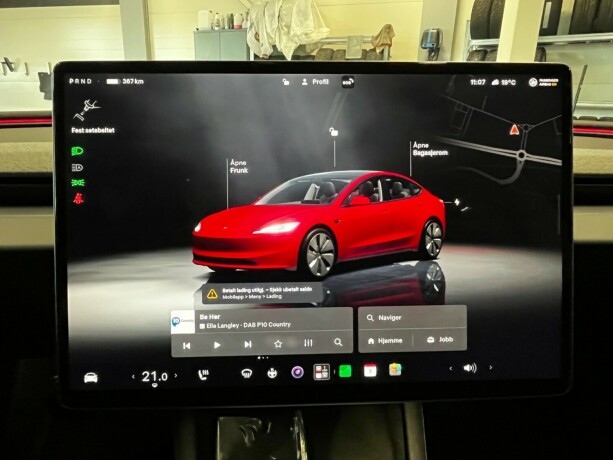
Task: Open the purple camera app icon
Action: point(298,372)
